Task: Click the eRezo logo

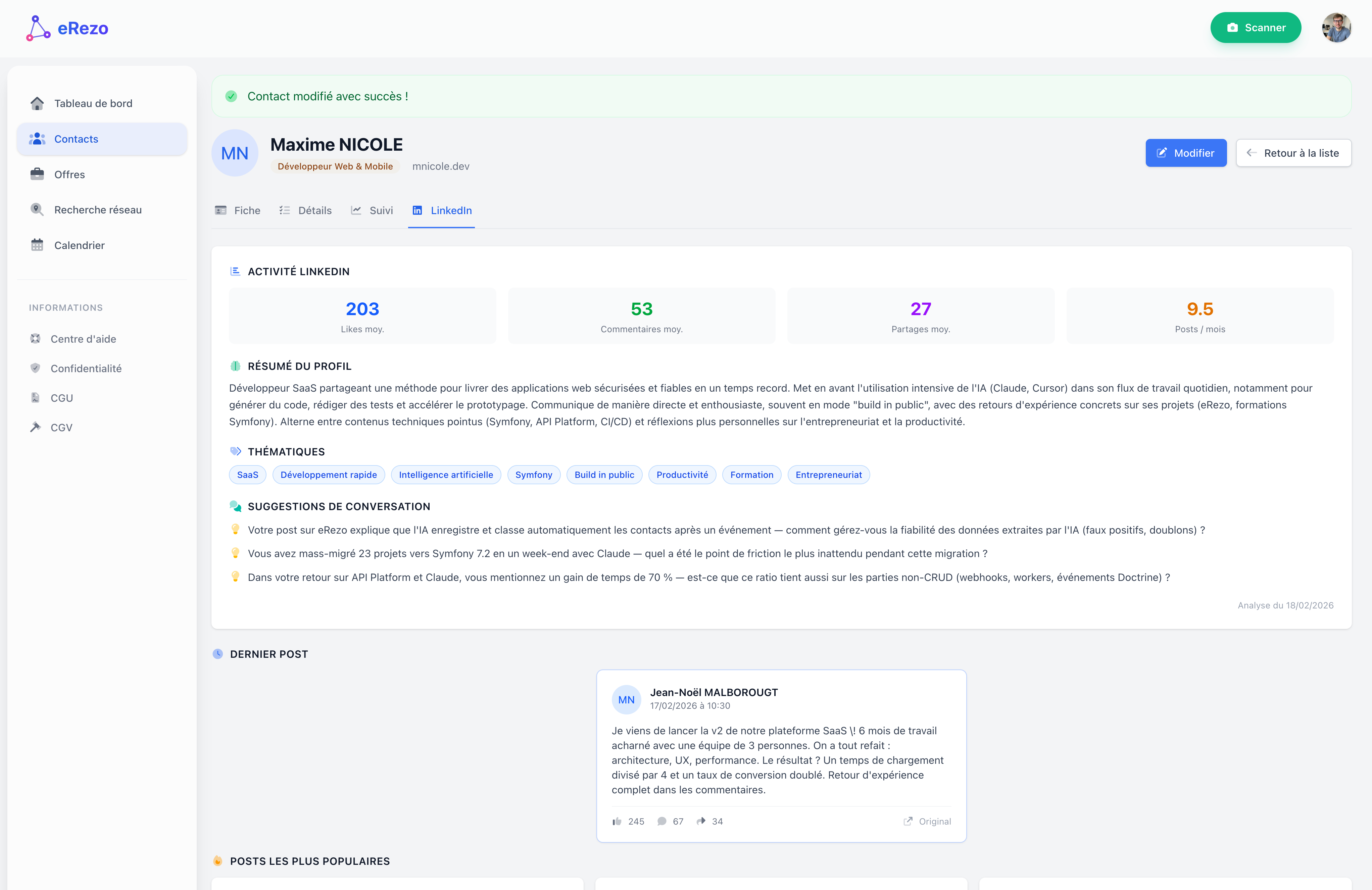Action: 67,27
